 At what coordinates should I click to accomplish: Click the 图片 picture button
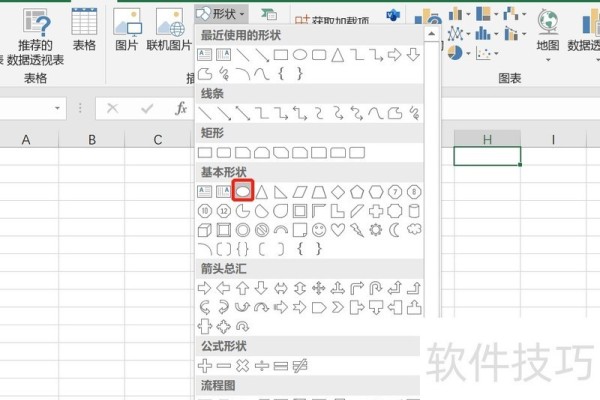[127, 30]
